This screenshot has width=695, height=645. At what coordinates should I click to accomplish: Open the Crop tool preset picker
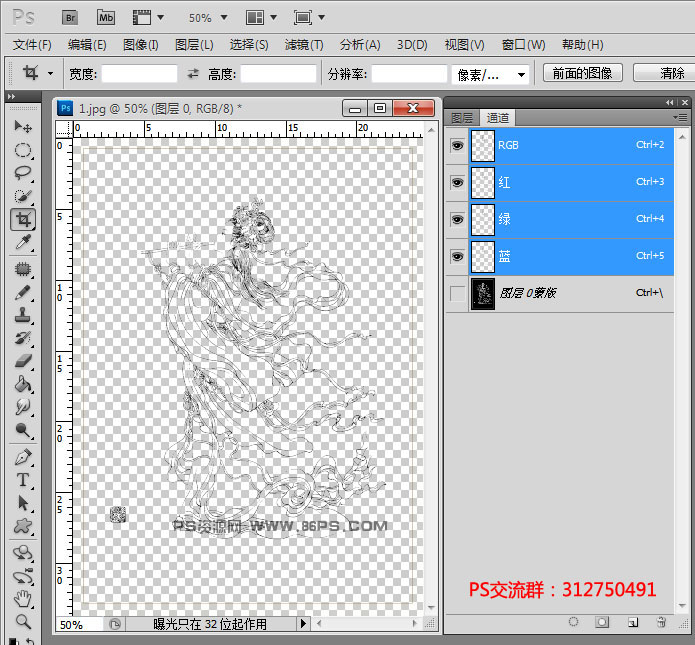[51, 74]
